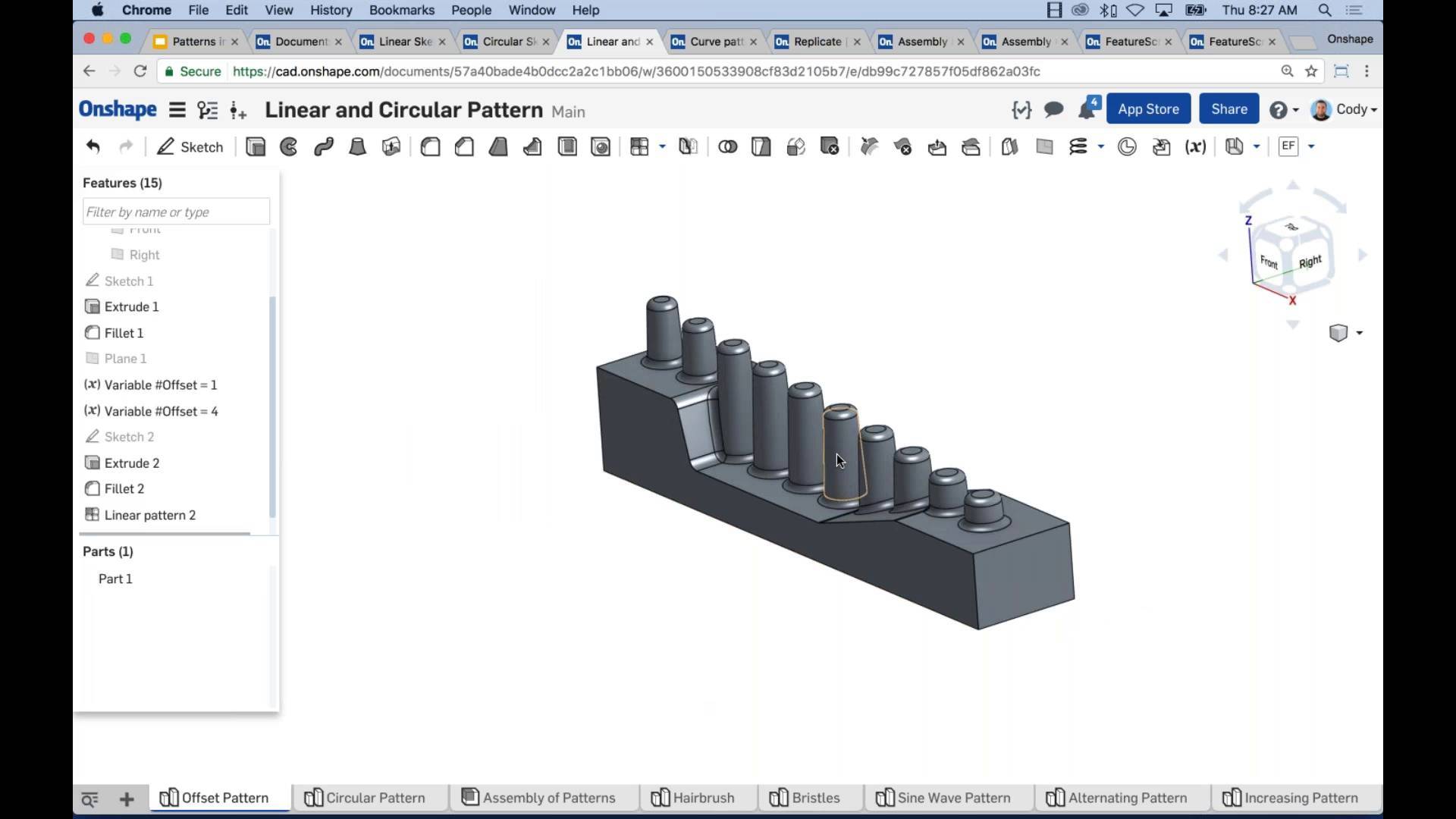Start a new Sketch
This screenshot has height=819, width=1456.
pos(190,146)
